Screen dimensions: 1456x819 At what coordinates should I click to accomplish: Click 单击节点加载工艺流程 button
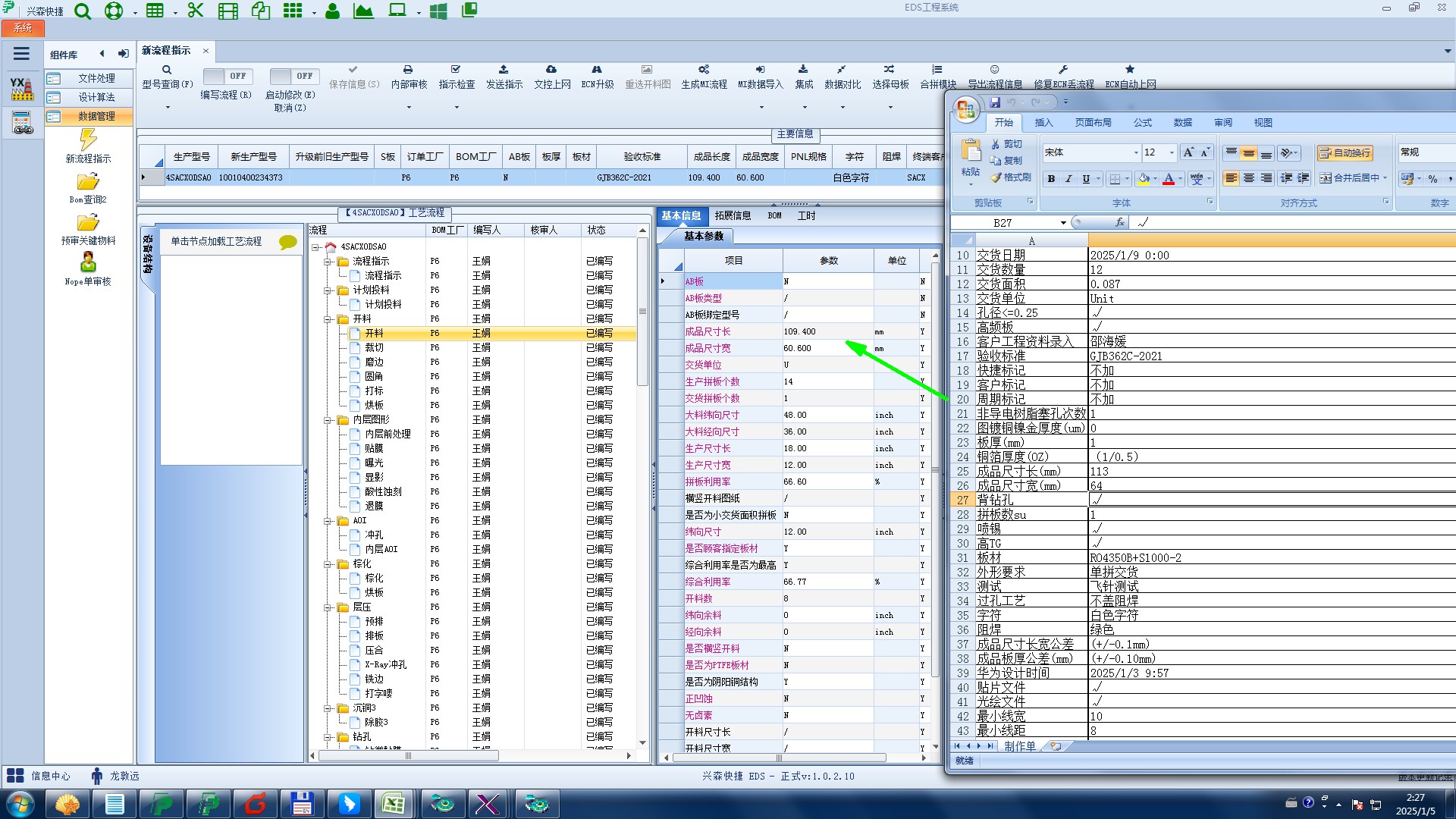(x=216, y=241)
